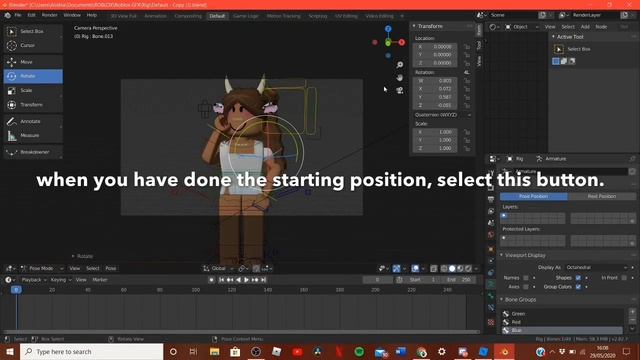Open the Netflix taskbar app
This screenshot has height=360, width=640.
pyautogui.click(x=339, y=351)
